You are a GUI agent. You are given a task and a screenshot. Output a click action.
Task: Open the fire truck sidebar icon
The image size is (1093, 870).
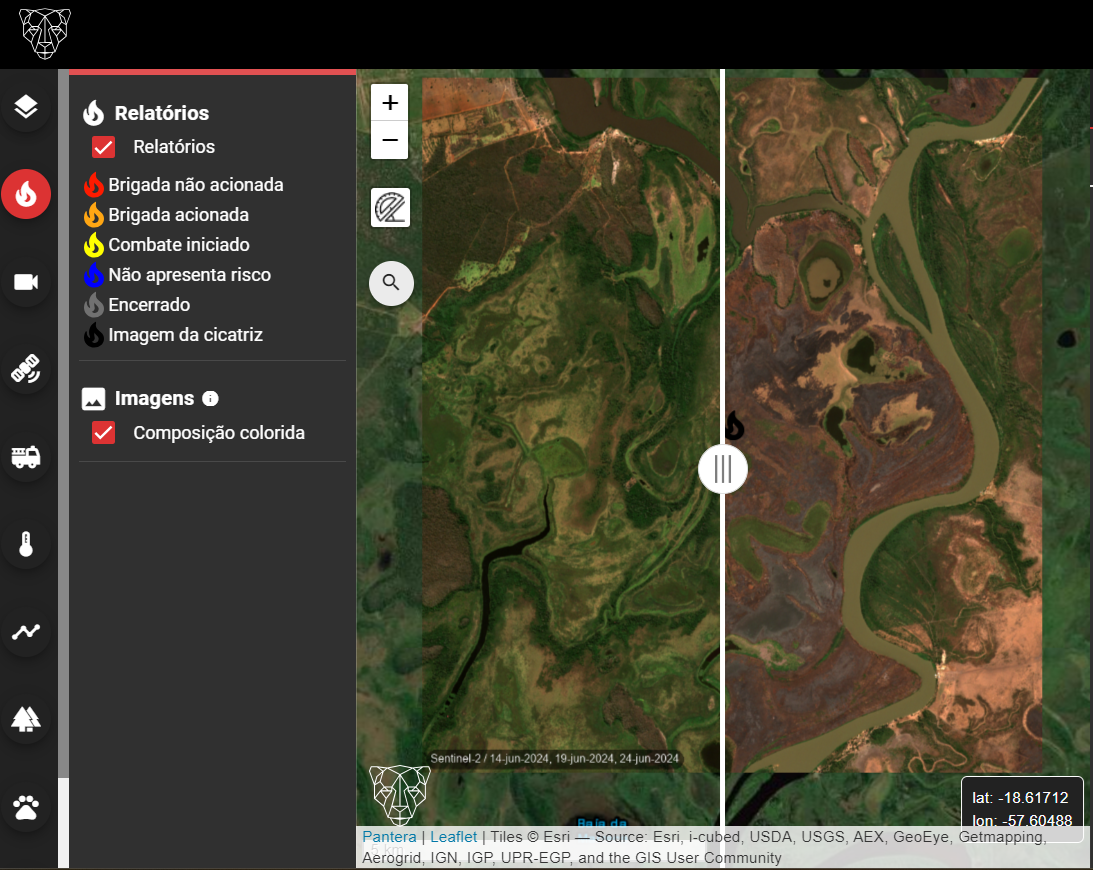[x=26, y=457]
